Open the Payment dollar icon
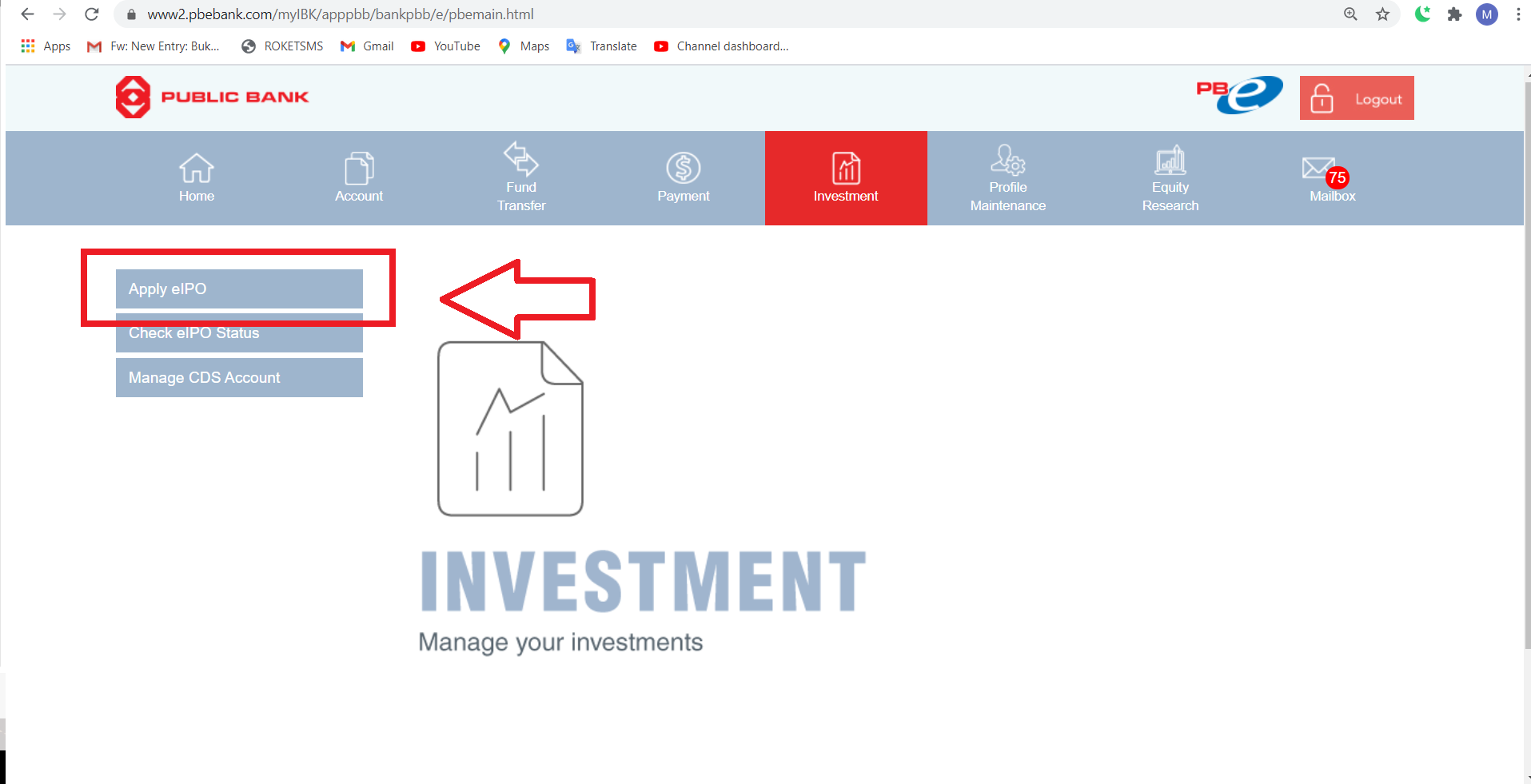The height and width of the screenshot is (784, 1531). click(x=684, y=168)
